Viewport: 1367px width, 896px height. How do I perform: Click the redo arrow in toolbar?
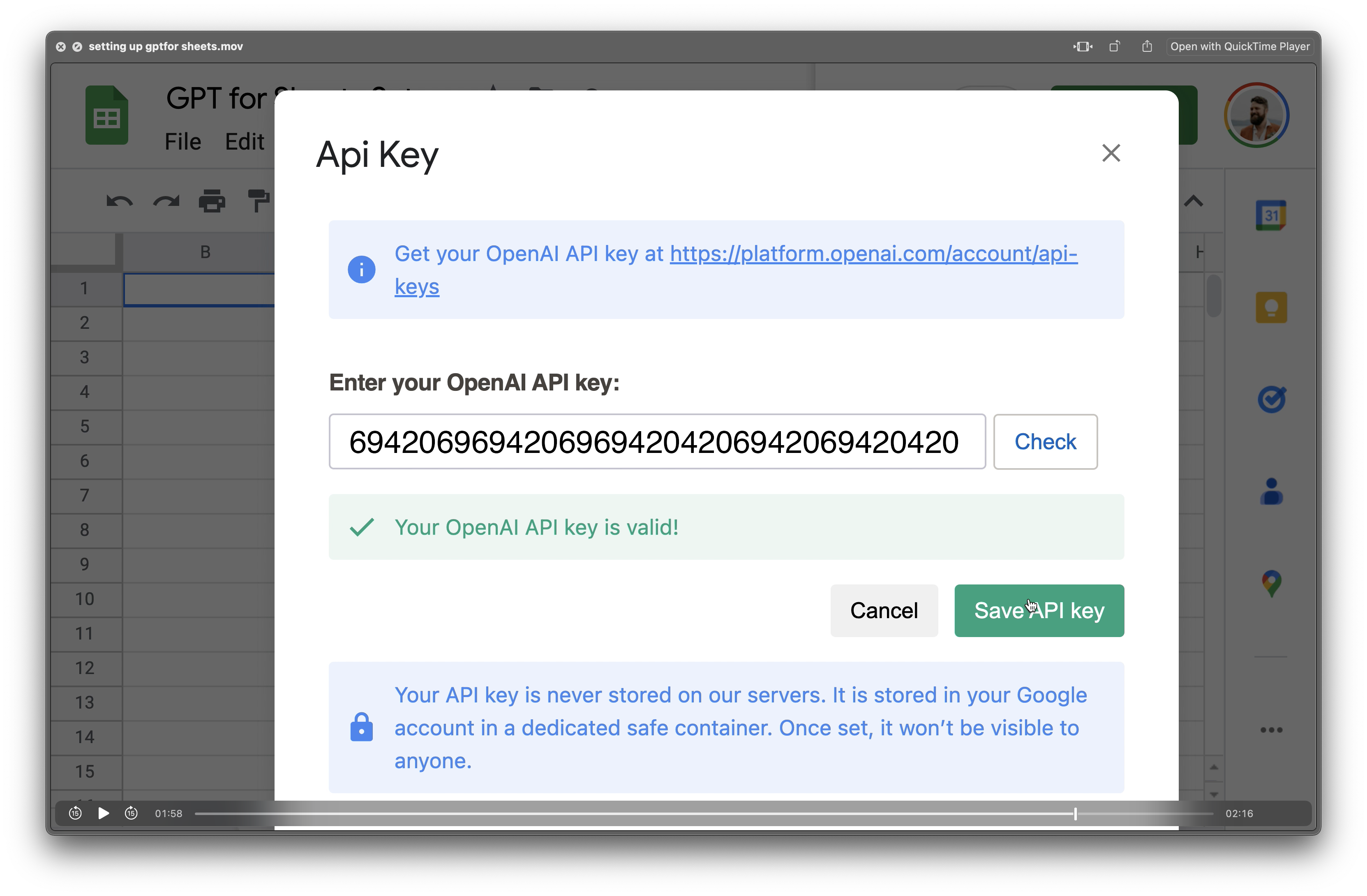[166, 201]
